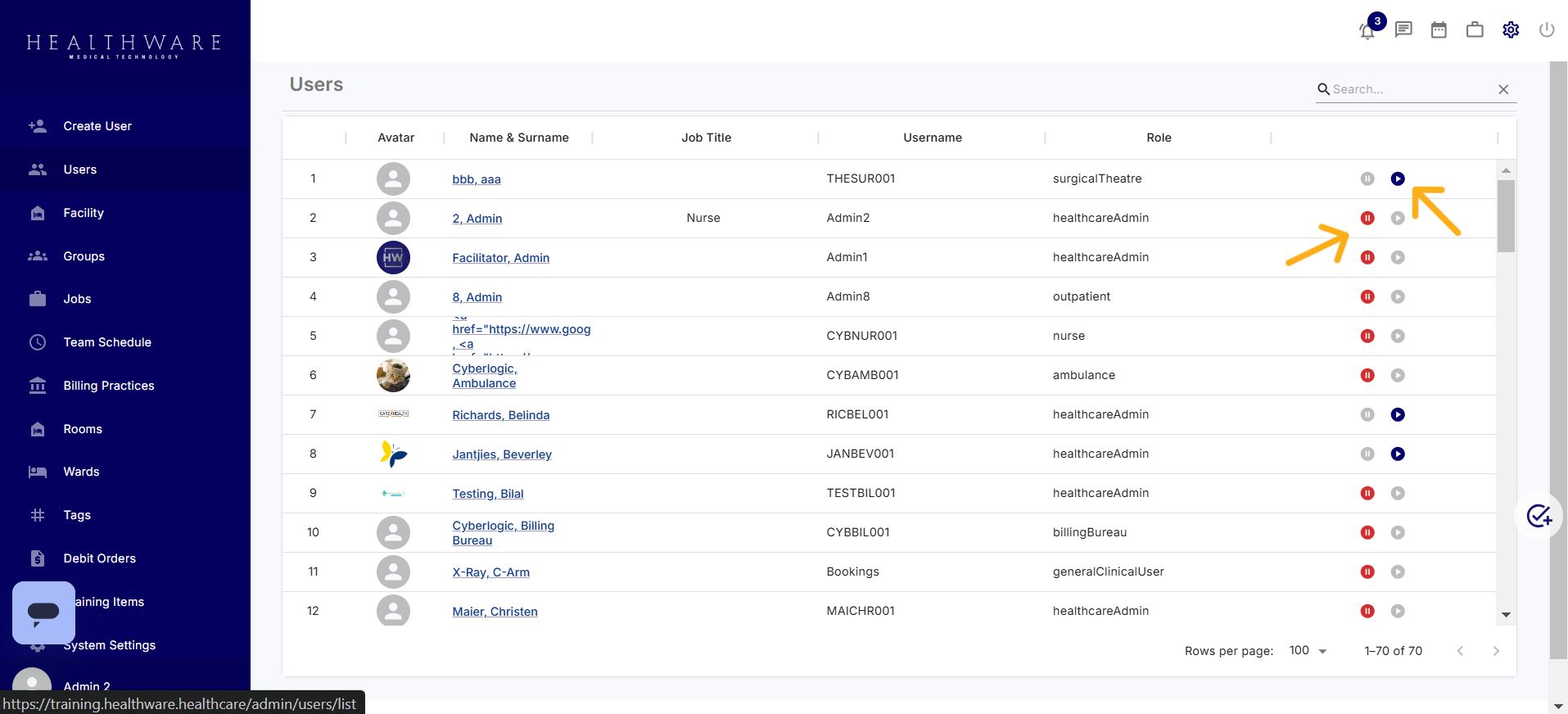1568x714 pixels.
Task: Open the settings gear icon
Action: (x=1511, y=30)
